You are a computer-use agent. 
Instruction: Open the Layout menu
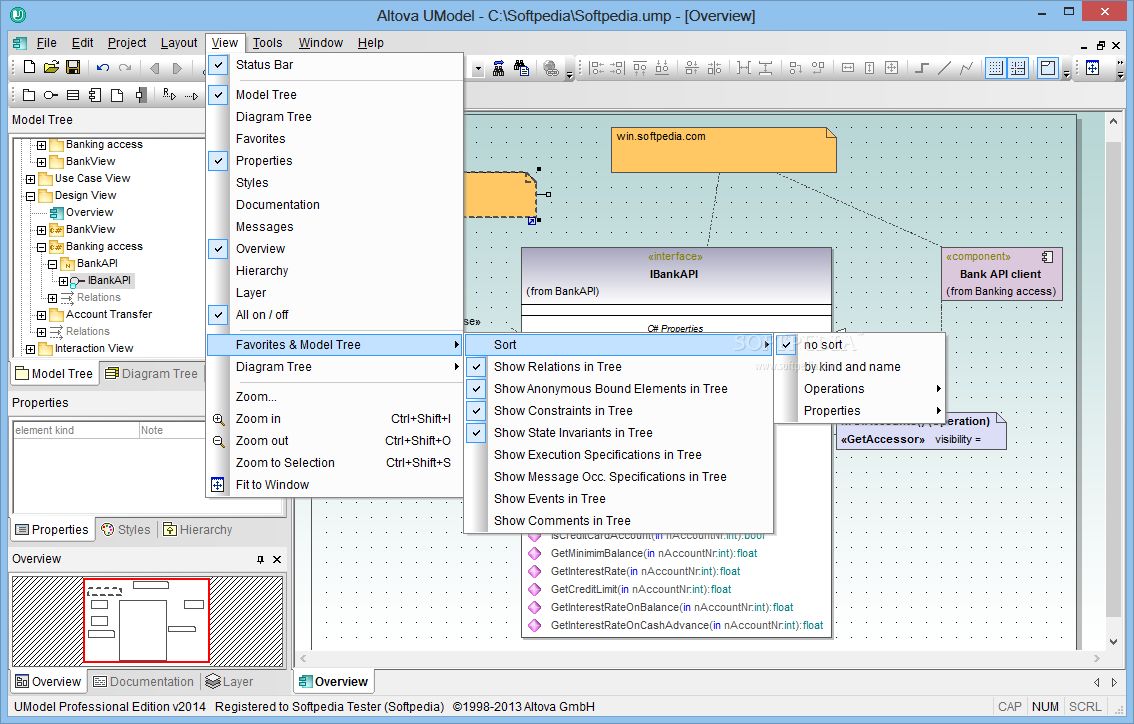tap(179, 43)
